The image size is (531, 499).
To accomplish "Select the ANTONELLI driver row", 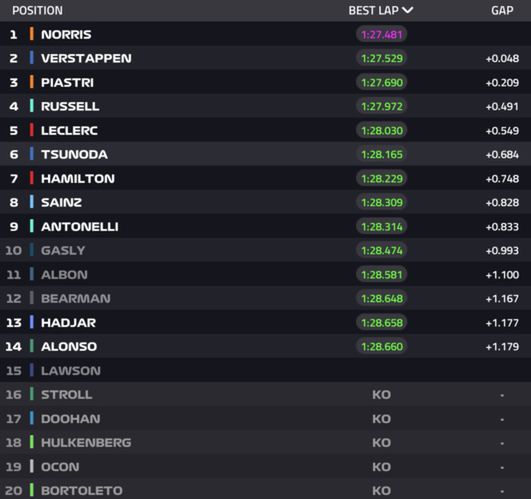I will pos(266,226).
